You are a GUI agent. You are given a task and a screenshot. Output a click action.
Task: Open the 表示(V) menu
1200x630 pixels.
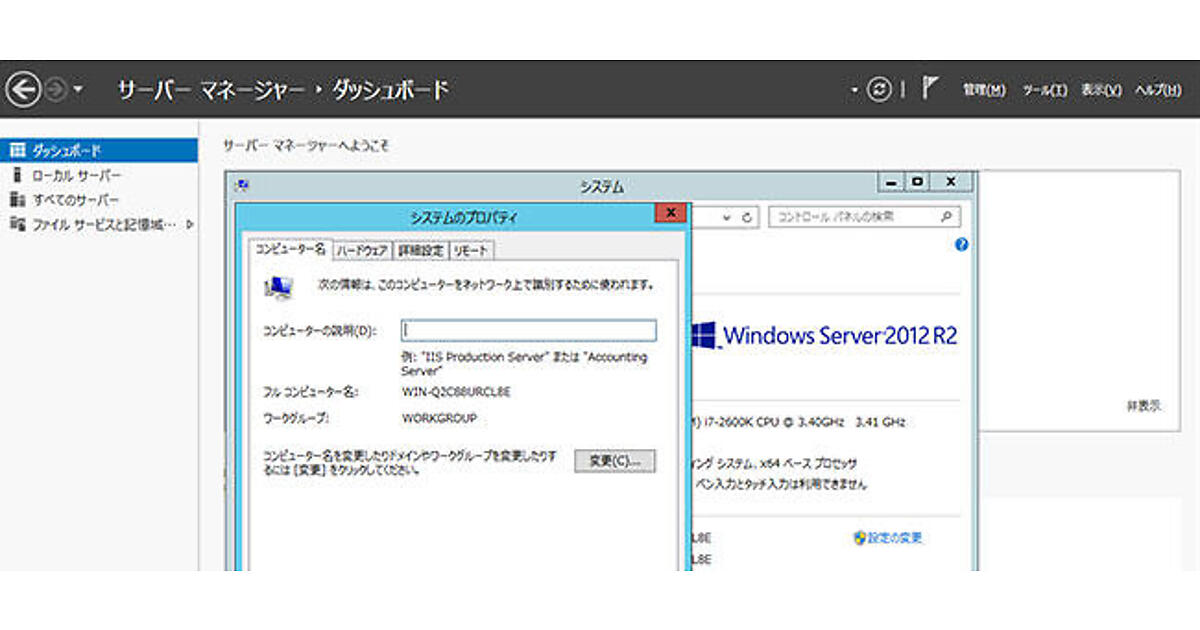1101,90
